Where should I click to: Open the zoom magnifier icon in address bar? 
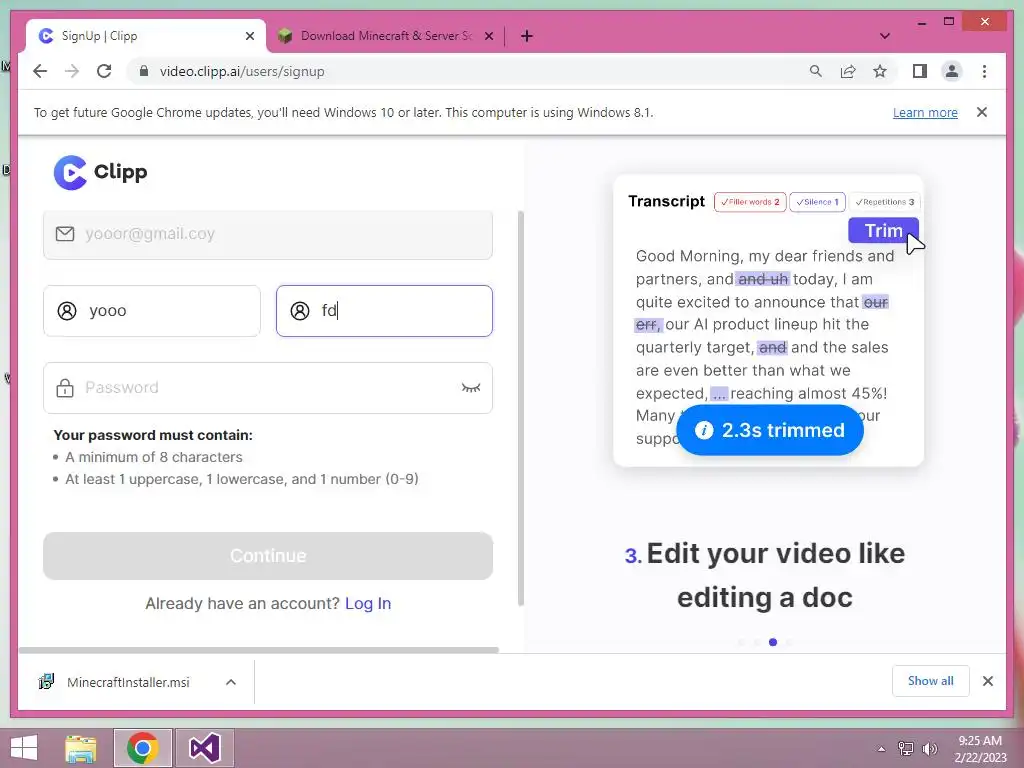click(x=816, y=71)
